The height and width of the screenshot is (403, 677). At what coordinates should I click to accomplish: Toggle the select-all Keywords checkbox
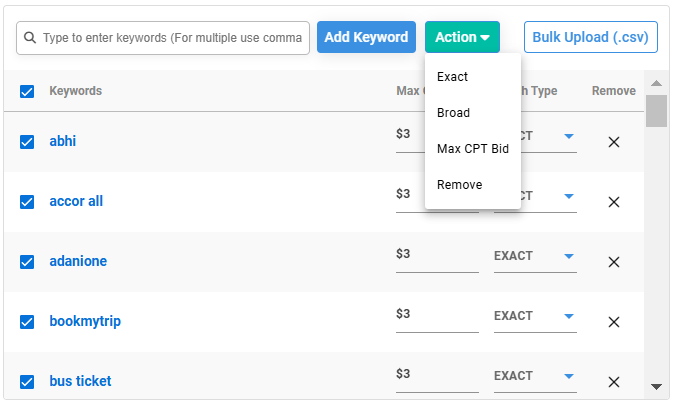[x=27, y=92]
